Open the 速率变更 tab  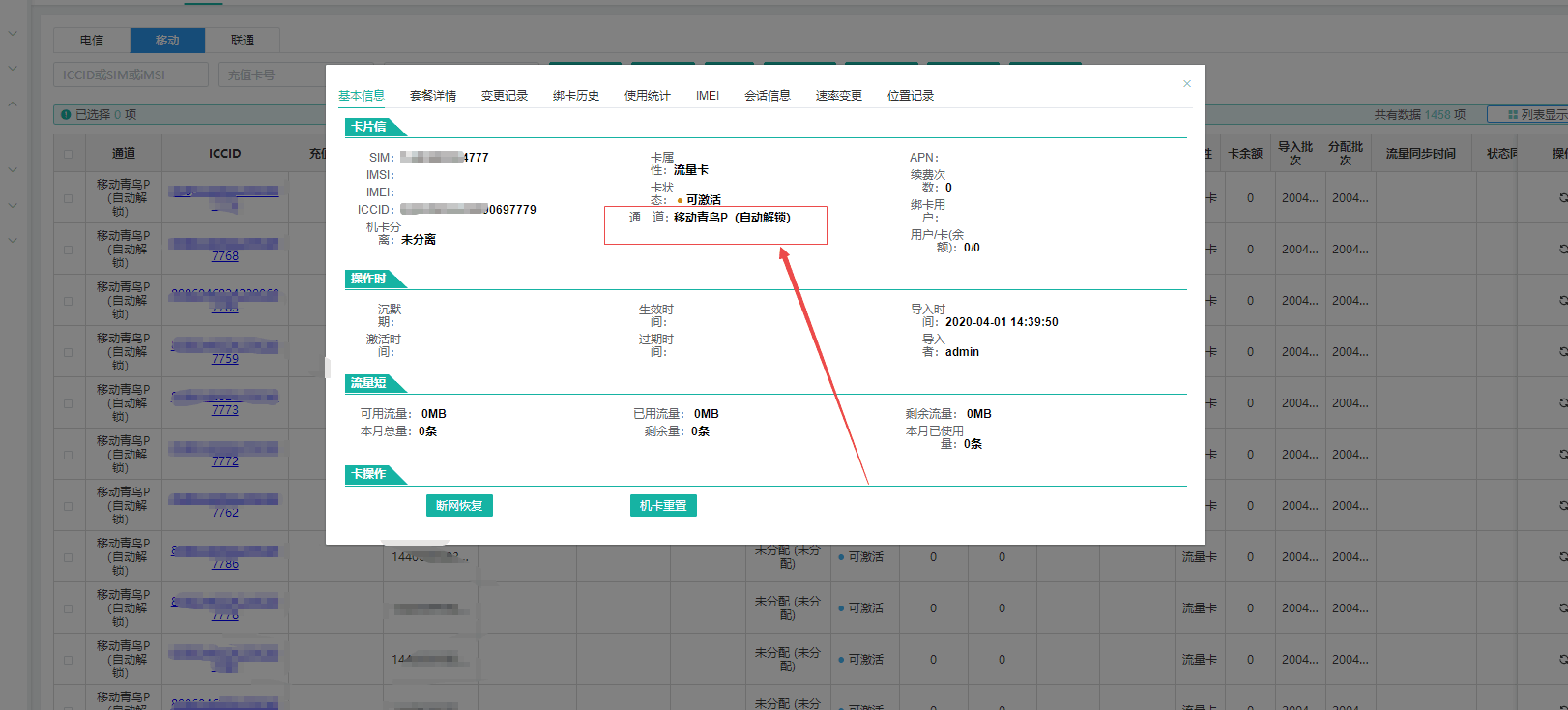(839, 96)
